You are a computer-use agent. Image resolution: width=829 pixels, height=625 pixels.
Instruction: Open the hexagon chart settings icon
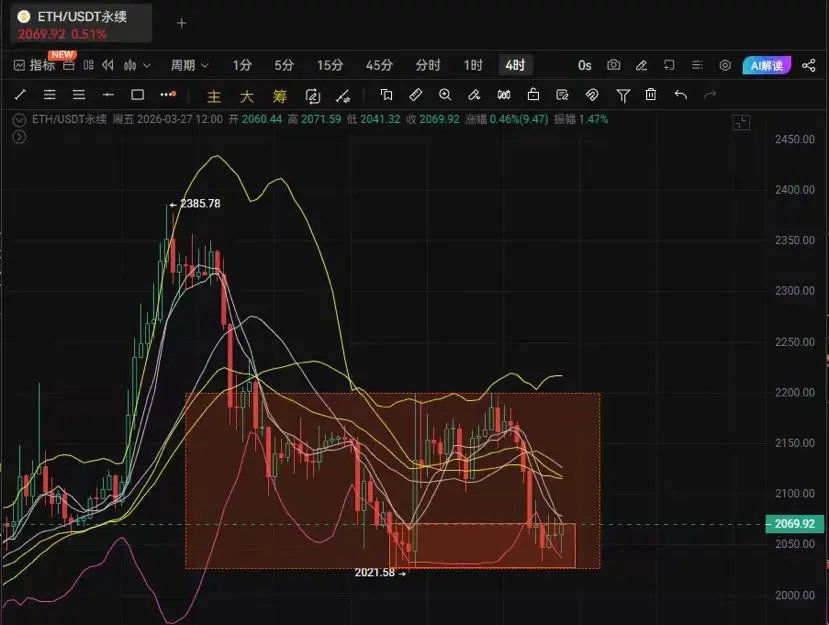[725, 65]
